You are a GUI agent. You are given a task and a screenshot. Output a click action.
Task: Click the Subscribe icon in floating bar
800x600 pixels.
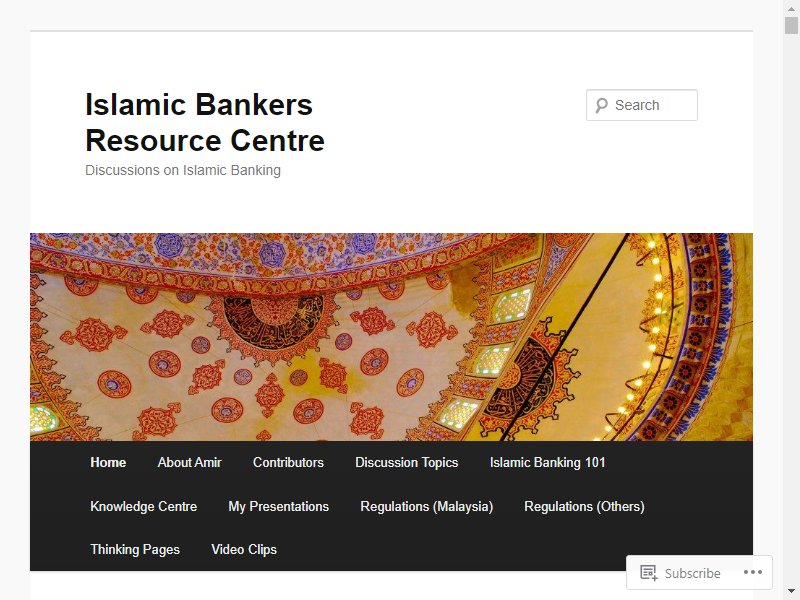tap(648, 573)
